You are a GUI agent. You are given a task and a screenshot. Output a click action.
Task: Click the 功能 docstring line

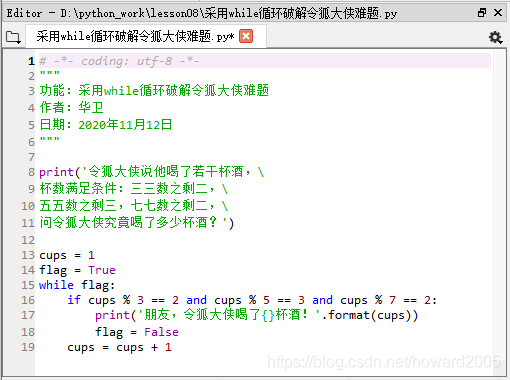pyautogui.click(x=154, y=90)
